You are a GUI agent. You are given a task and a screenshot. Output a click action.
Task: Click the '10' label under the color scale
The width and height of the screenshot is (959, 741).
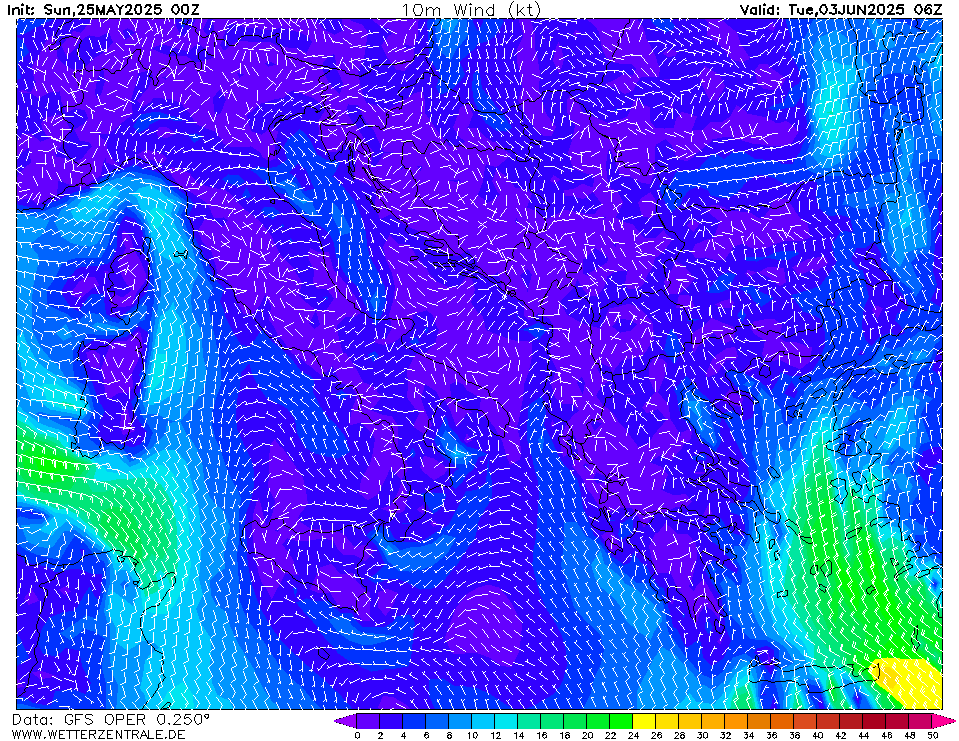(x=472, y=735)
